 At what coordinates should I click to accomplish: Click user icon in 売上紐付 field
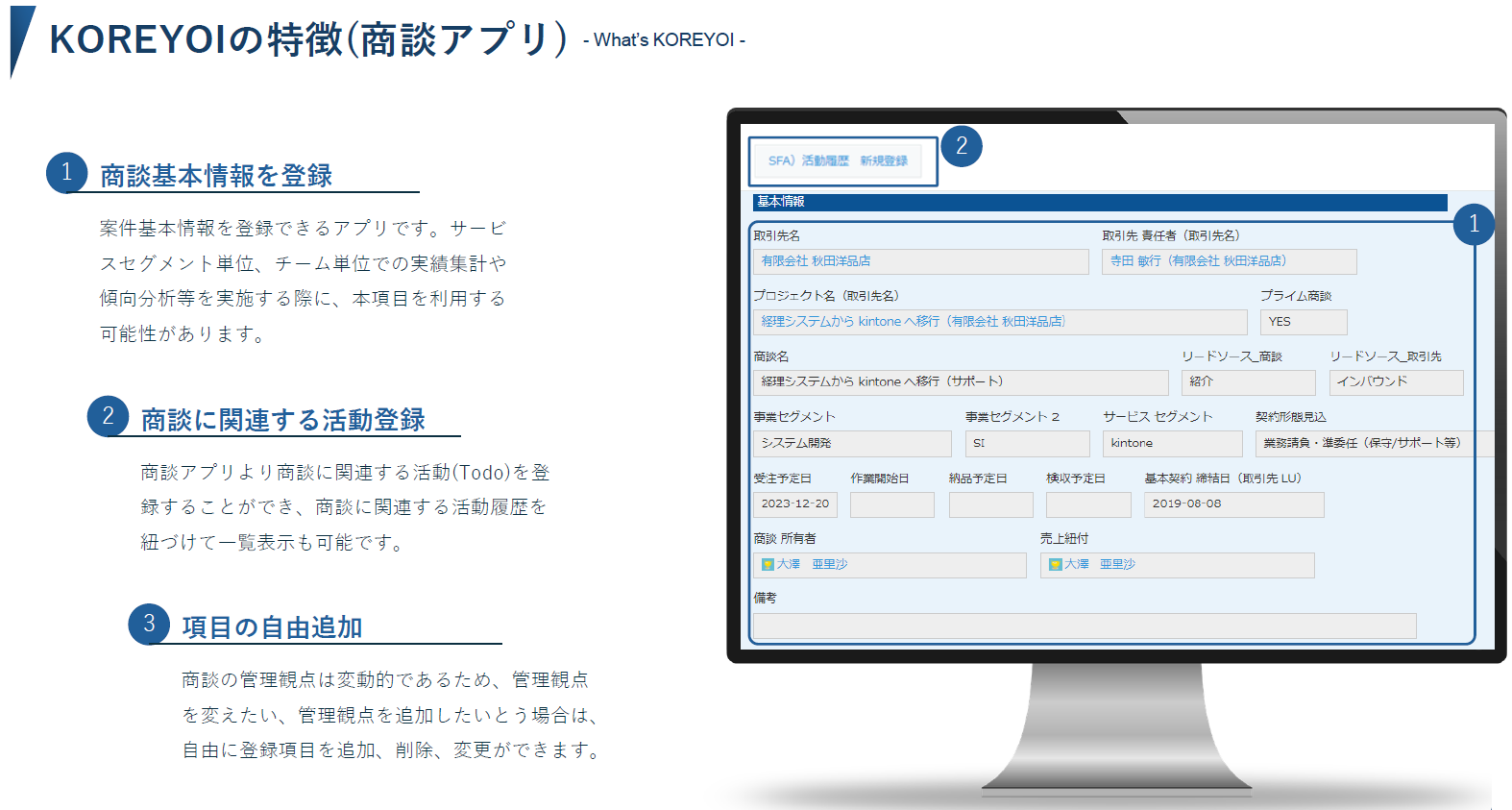point(1055,565)
